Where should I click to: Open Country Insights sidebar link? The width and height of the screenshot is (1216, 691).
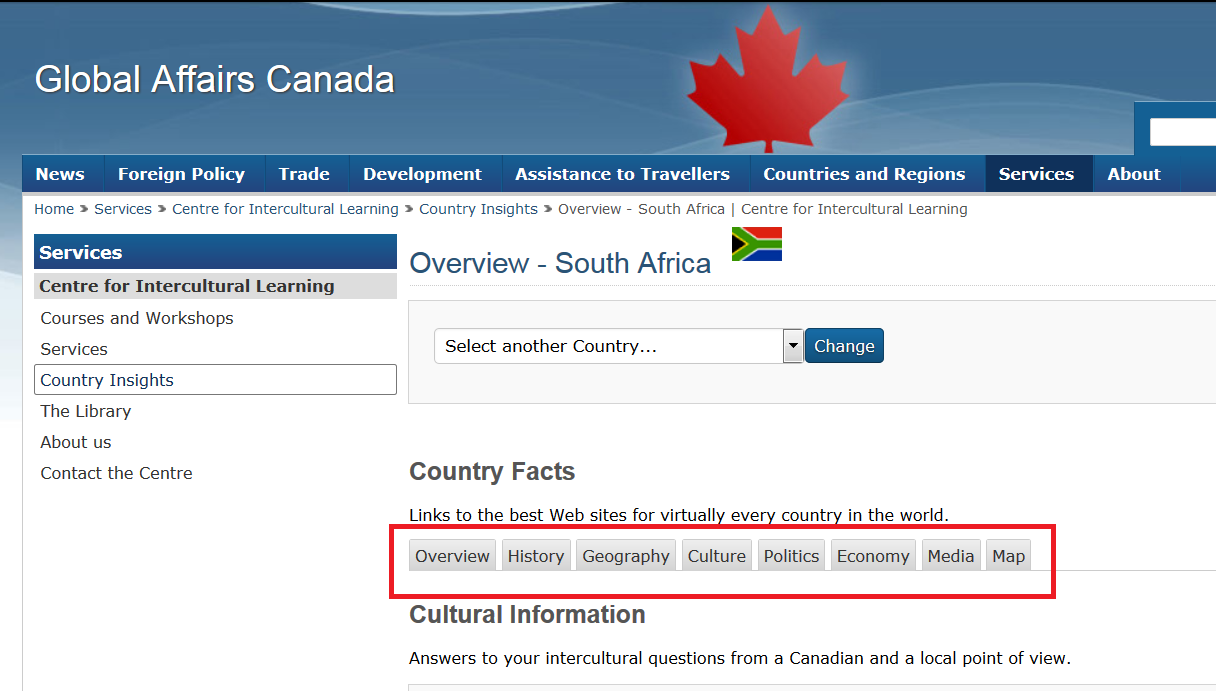tap(215, 380)
